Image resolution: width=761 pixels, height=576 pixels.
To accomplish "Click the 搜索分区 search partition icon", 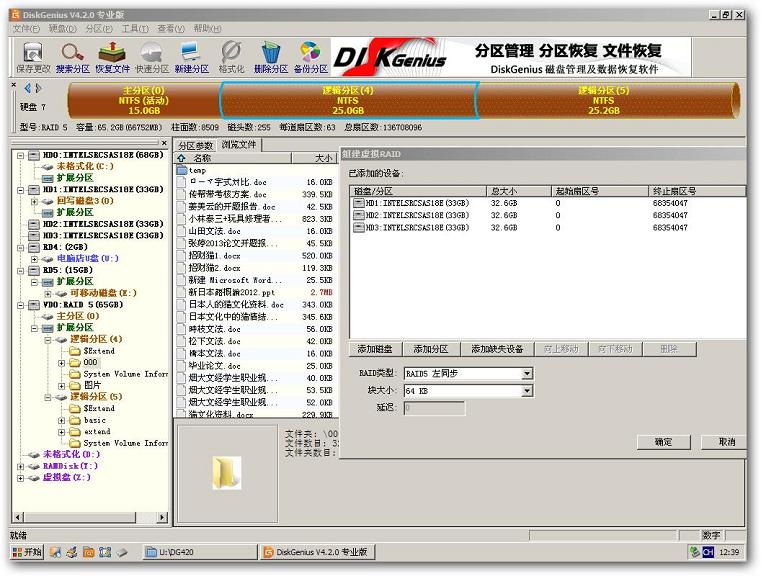I will [72, 57].
